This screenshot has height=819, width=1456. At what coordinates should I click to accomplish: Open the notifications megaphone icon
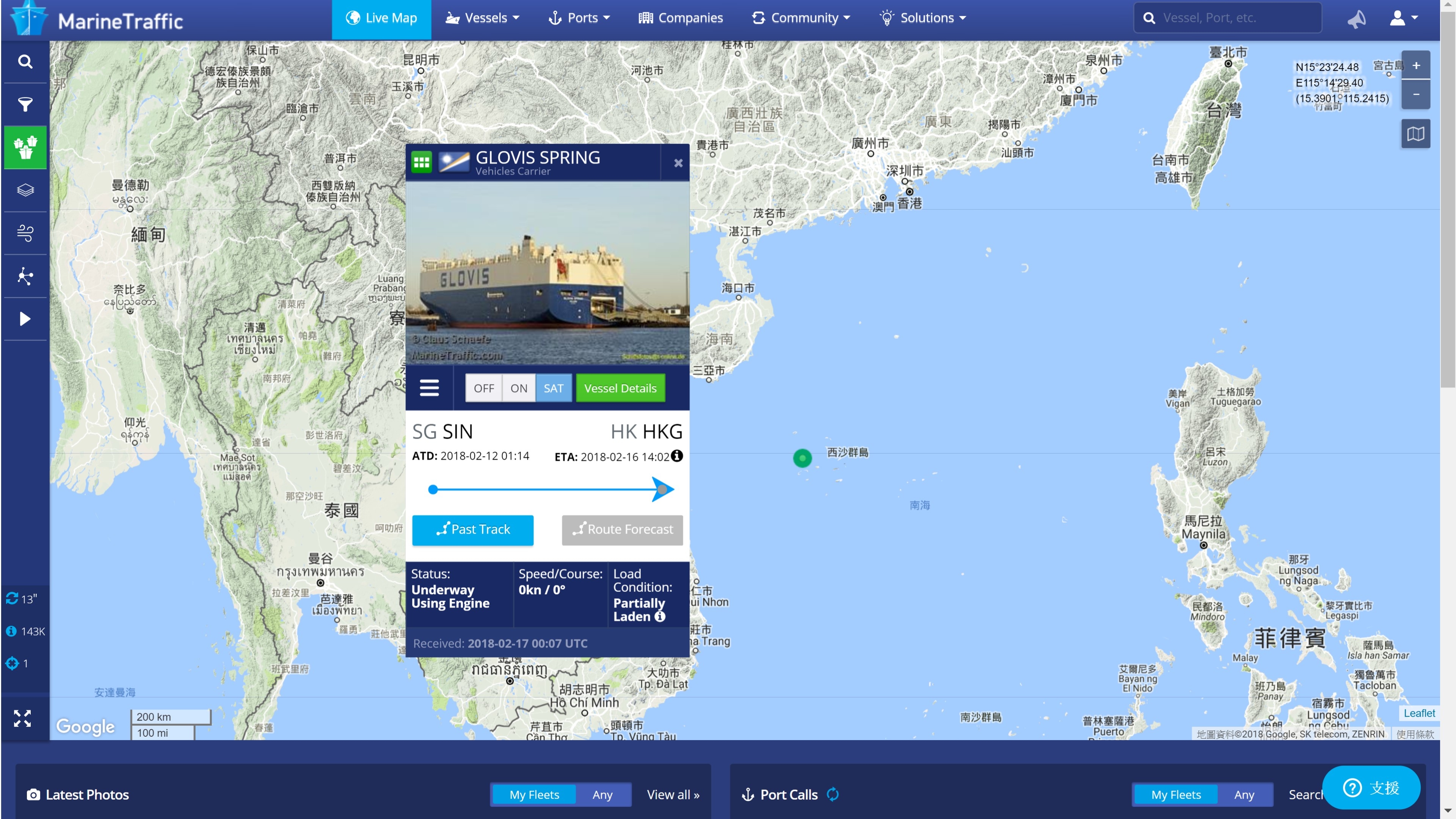point(1357,19)
